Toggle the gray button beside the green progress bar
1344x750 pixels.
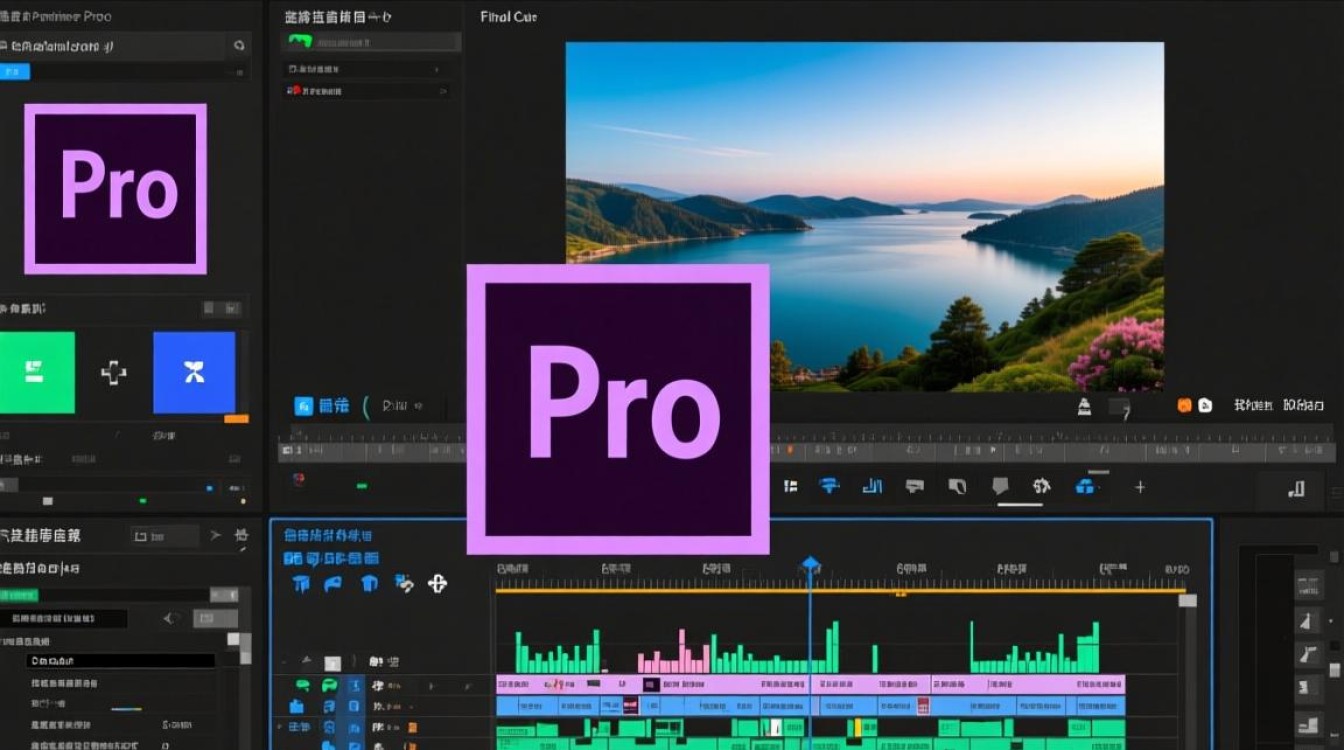(223, 595)
